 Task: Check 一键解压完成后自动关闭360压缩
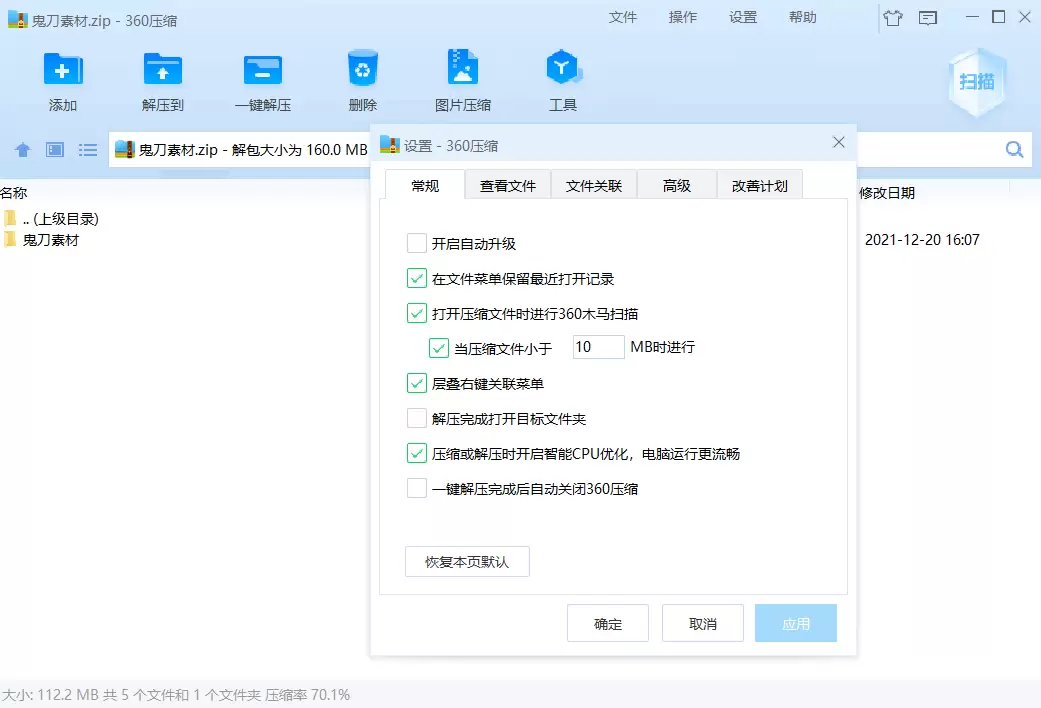(417, 489)
